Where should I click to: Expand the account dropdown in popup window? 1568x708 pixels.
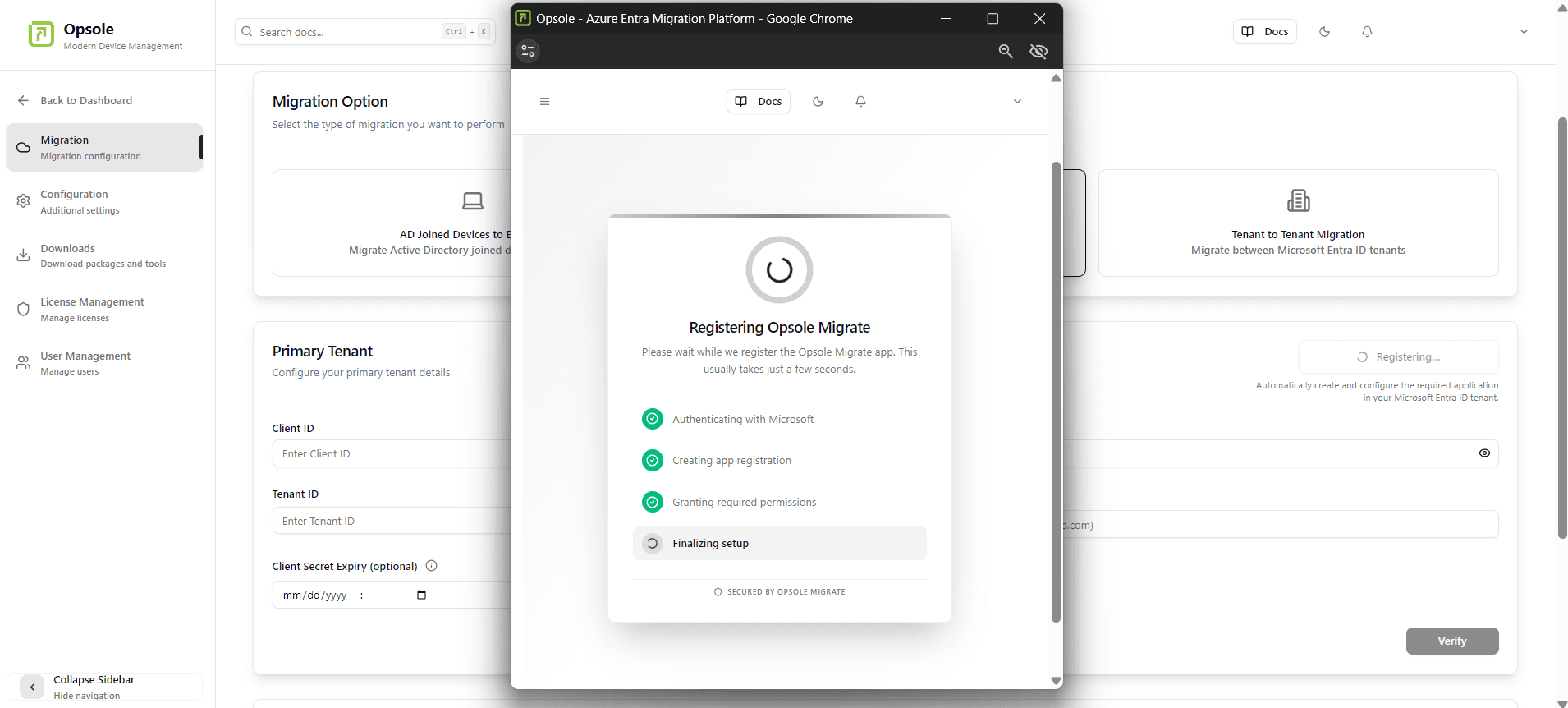click(x=1017, y=101)
